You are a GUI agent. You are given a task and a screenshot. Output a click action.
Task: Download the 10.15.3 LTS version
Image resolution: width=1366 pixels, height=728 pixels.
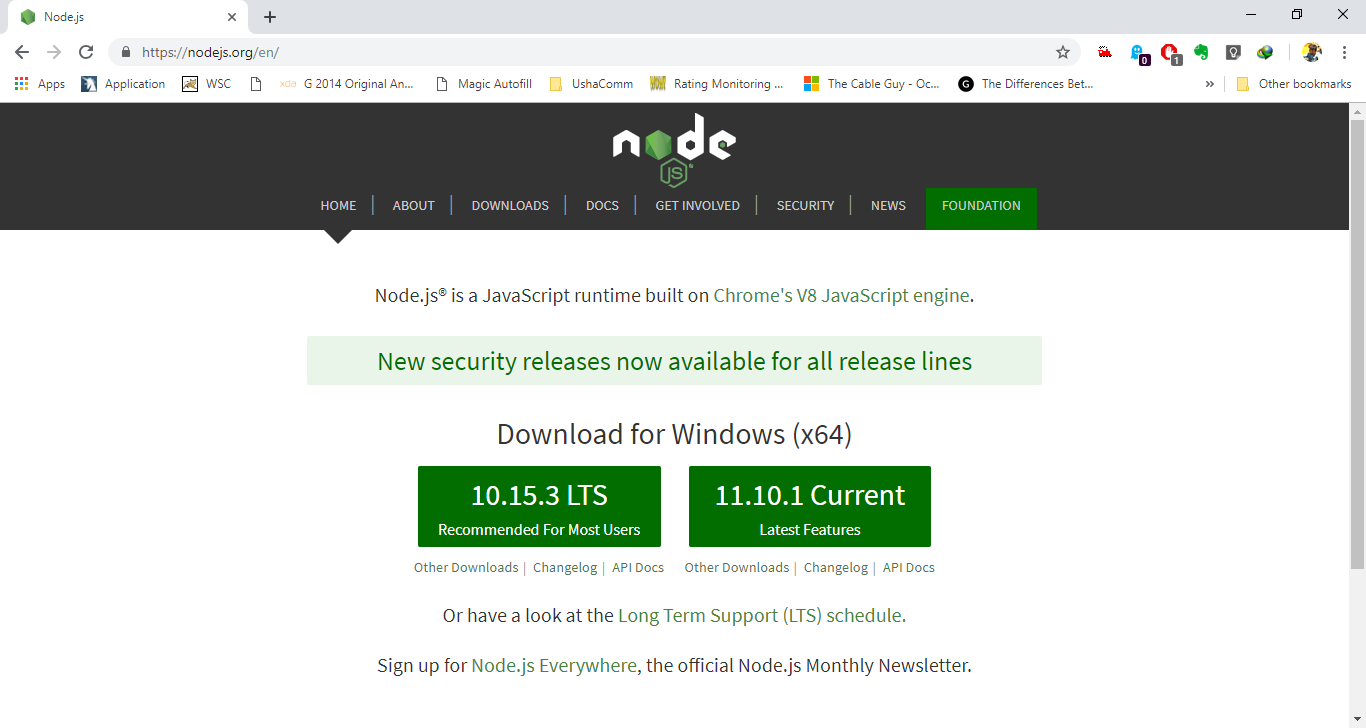[539, 507]
